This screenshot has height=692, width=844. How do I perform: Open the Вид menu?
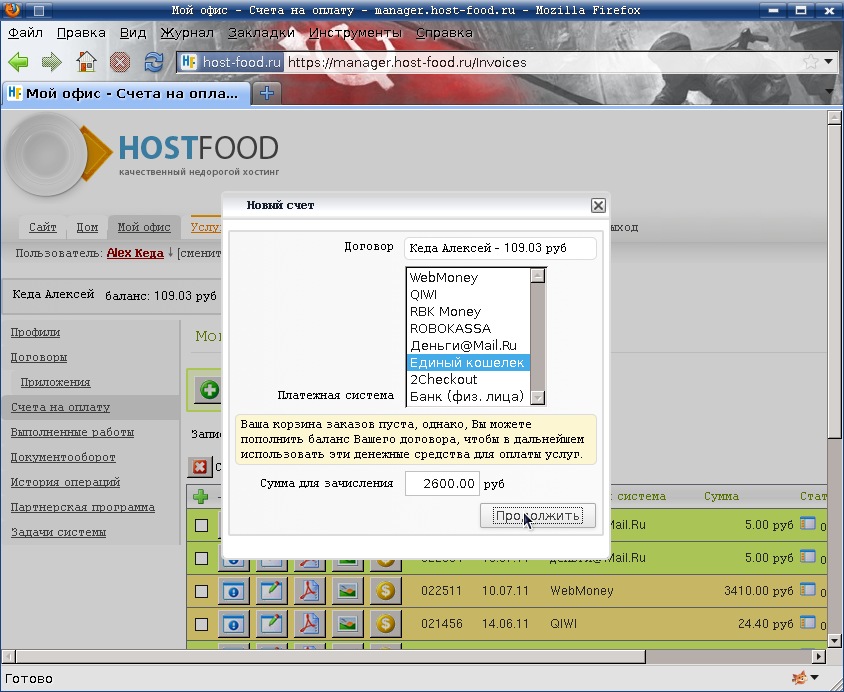point(133,33)
